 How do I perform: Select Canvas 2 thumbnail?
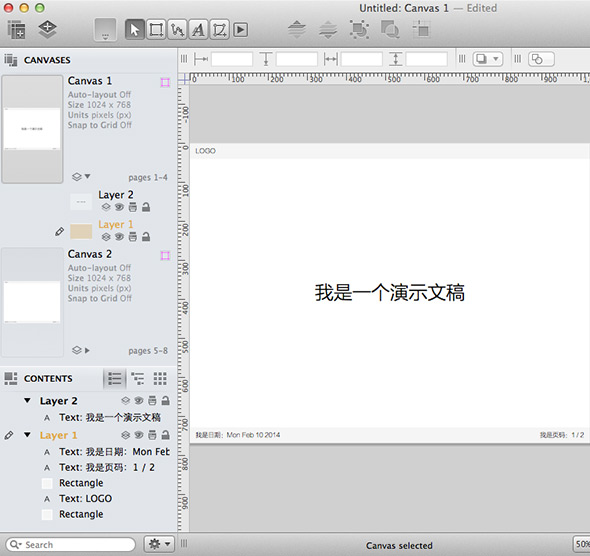point(32,302)
